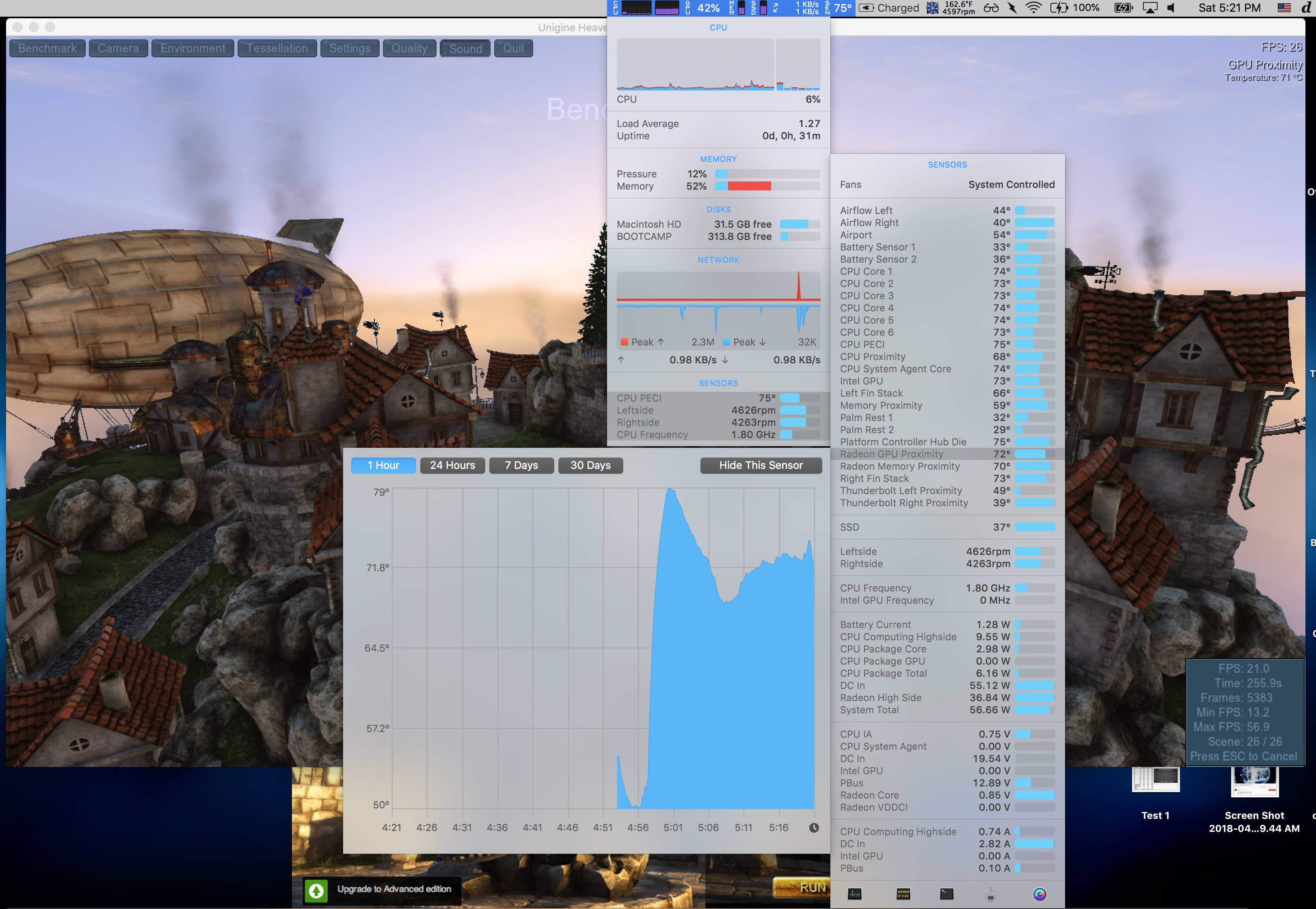Click the Wi-Fi icon in the menu bar
This screenshot has height=909, width=1316.
tap(1033, 8)
